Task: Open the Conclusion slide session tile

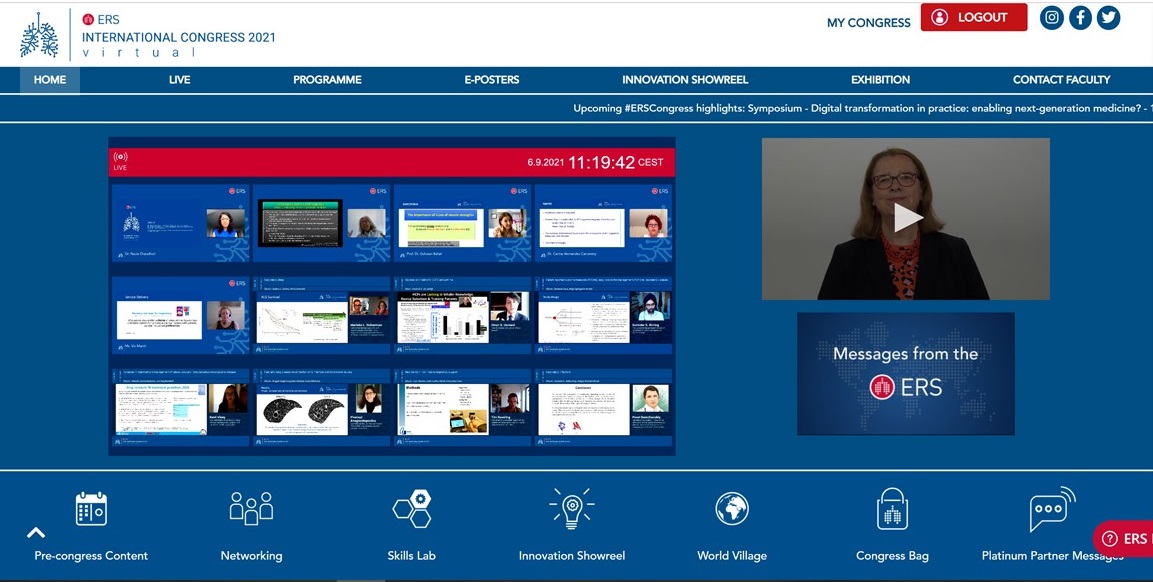Action: [x=603, y=407]
